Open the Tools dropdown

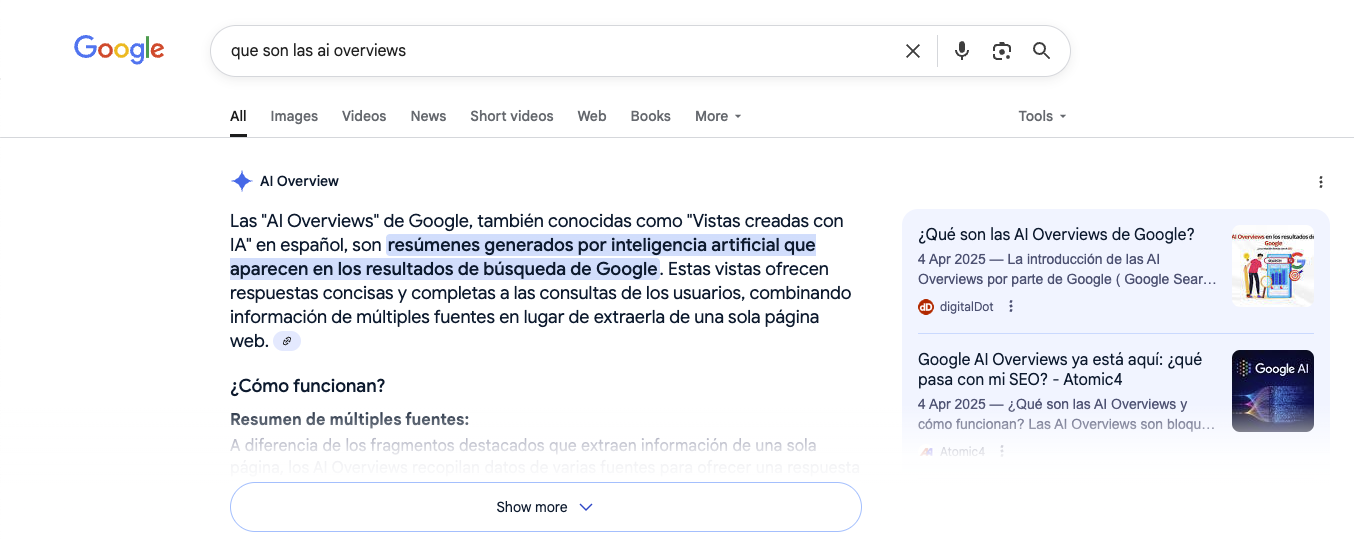coord(1042,116)
